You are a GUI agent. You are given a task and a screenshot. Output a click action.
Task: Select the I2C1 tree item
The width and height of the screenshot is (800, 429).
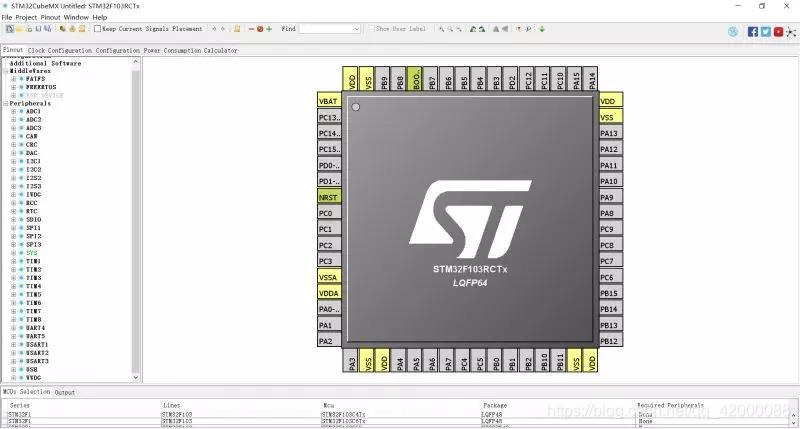[34, 161]
